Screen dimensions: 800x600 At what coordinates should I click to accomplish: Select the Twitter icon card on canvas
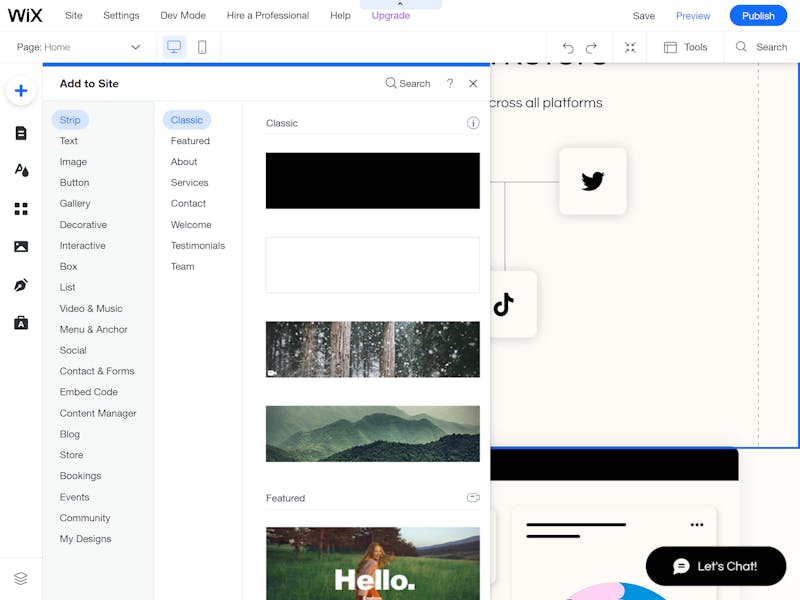pyautogui.click(x=592, y=181)
